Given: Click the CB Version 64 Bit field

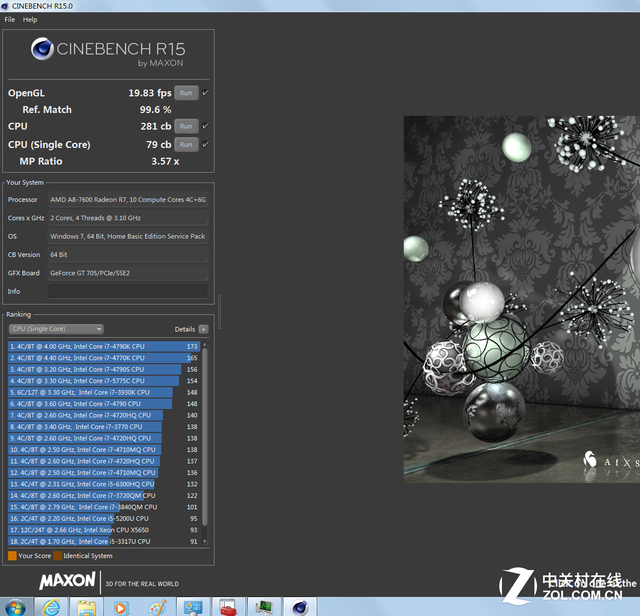Looking at the screenshot, I should pos(128,255).
